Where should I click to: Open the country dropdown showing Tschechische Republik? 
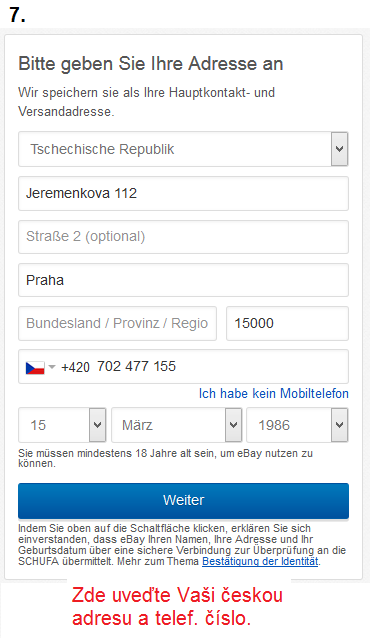[x=183, y=149]
